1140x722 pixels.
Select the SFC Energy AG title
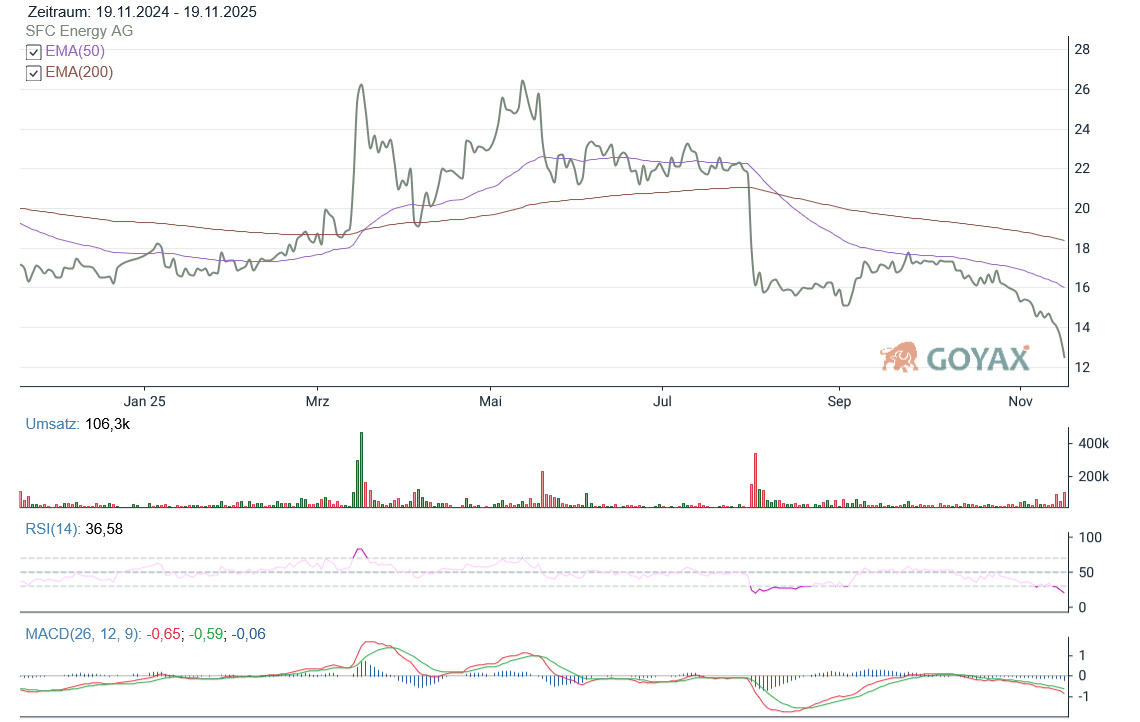tap(80, 31)
